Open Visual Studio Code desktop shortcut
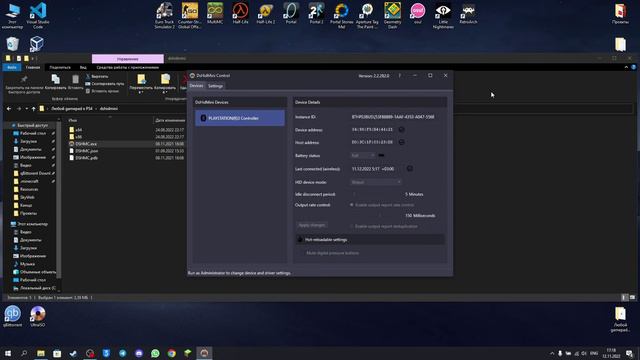 pos(38,16)
